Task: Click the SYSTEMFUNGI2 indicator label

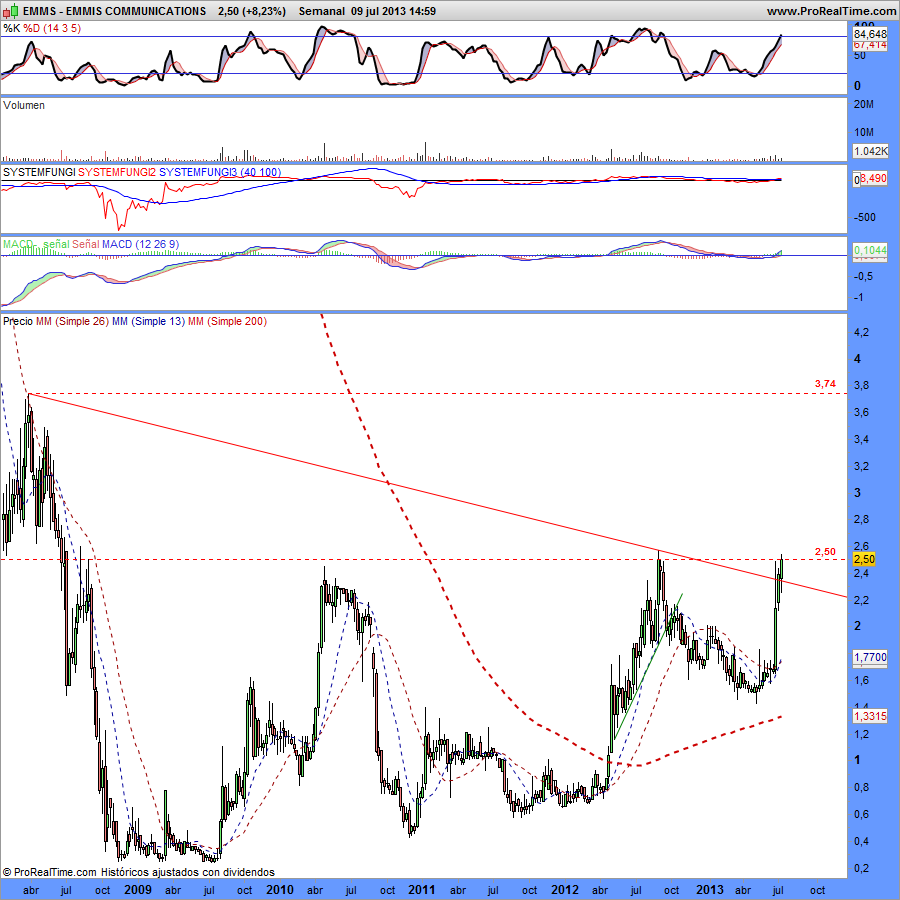Action: pos(117,172)
